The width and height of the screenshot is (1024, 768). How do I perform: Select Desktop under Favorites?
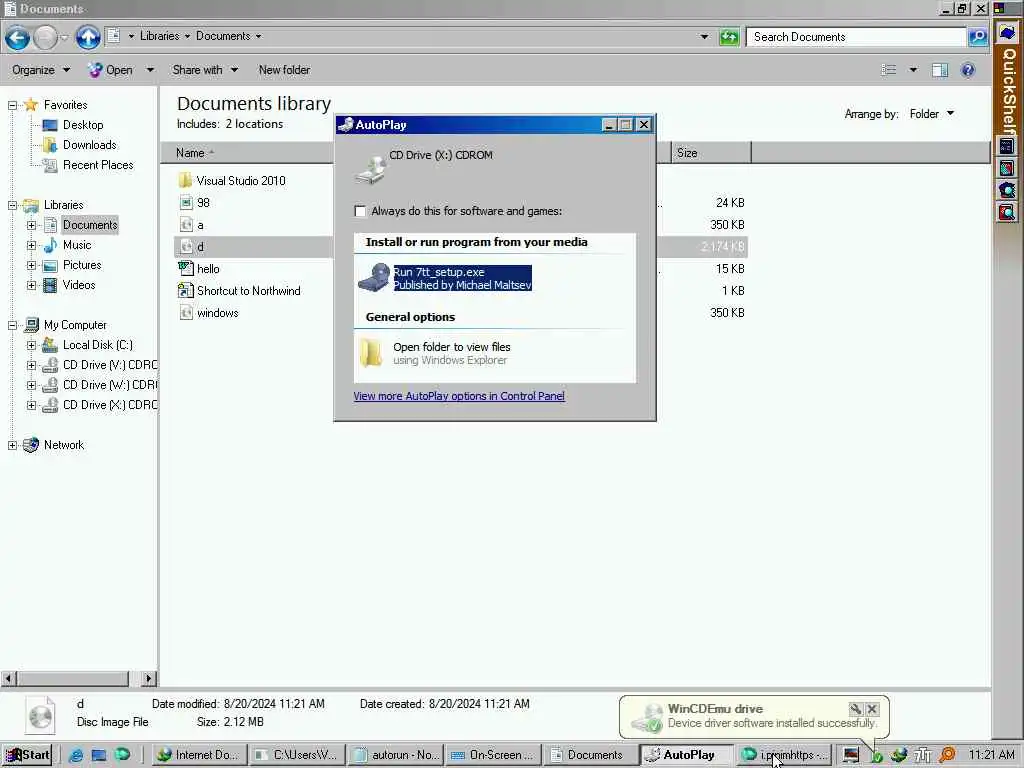pyautogui.click(x=83, y=125)
